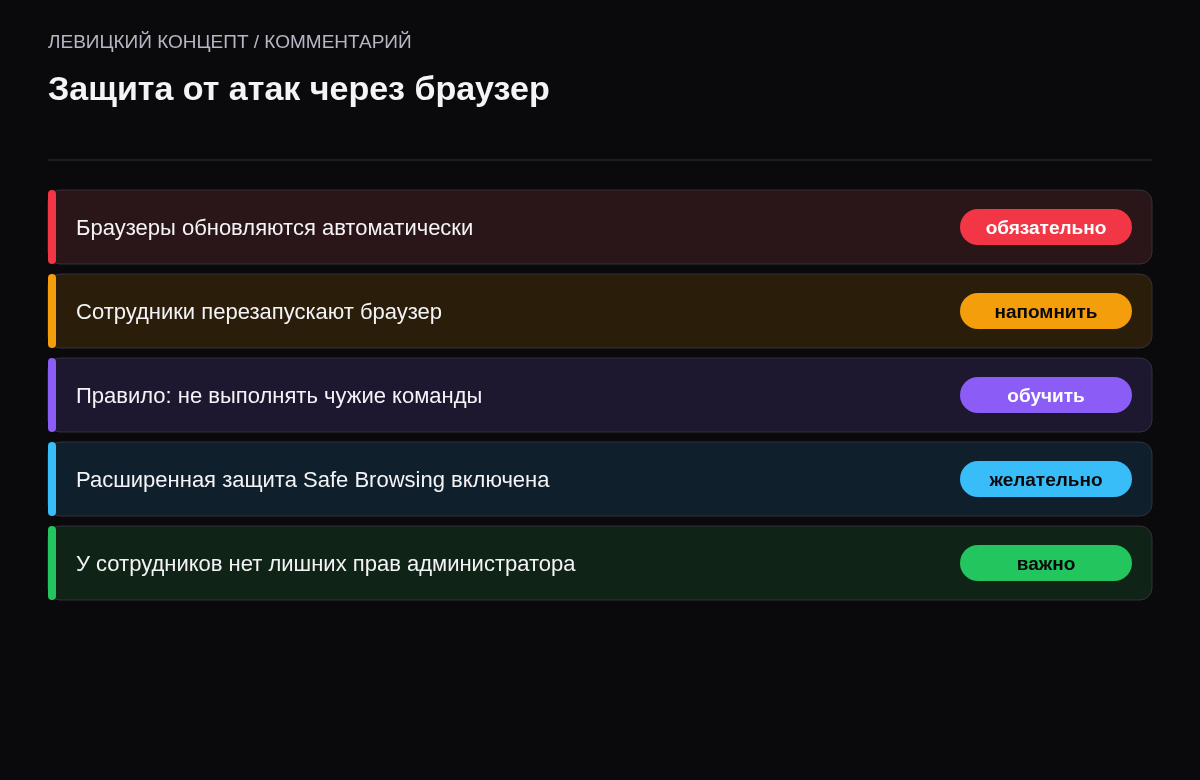The image size is (1200, 780).
Task: Click the orange 'напомнить' badge
Action: point(1046,311)
